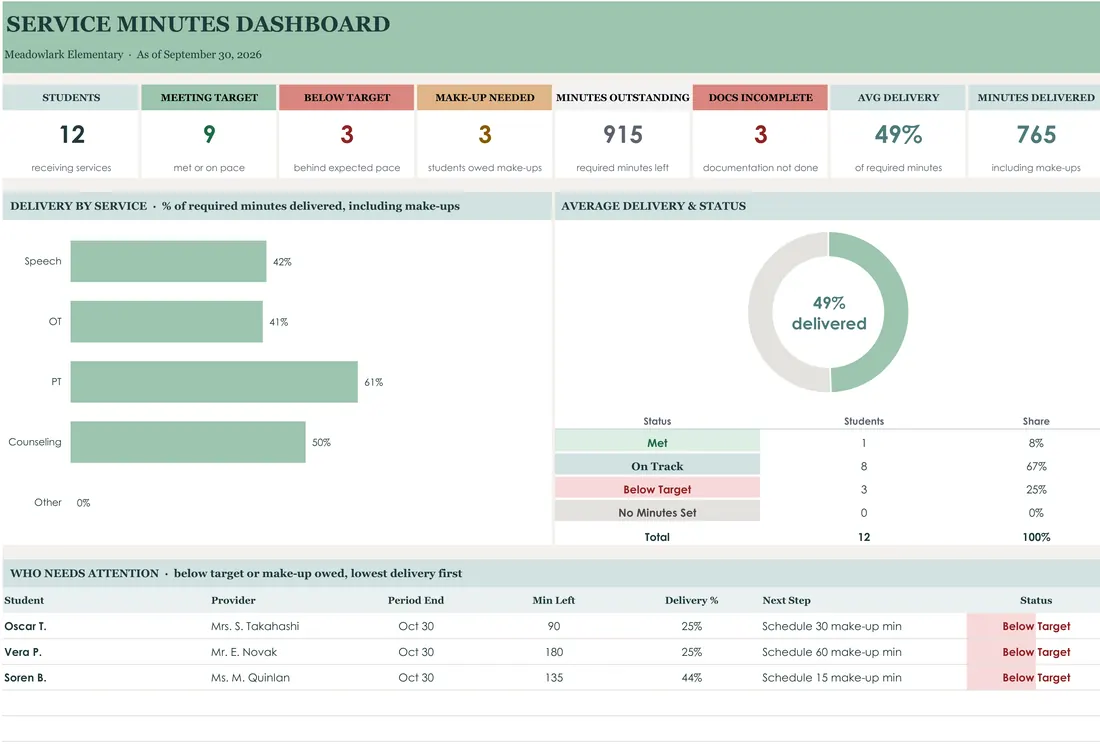Image resolution: width=1100 pixels, height=745 pixels.
Task: Select the 0% label beside Other
Action: 83,503
